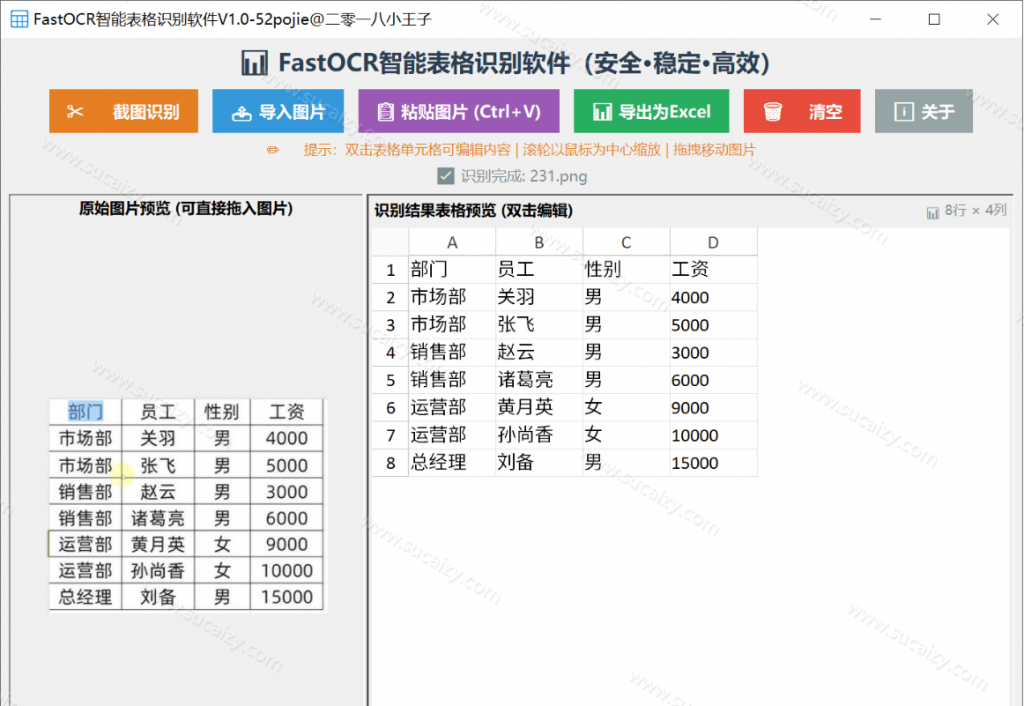Click 粘贴图片 (Ctrl+V) button text
The width and height of the screenshot is (1024, 706).
point(470,112)
